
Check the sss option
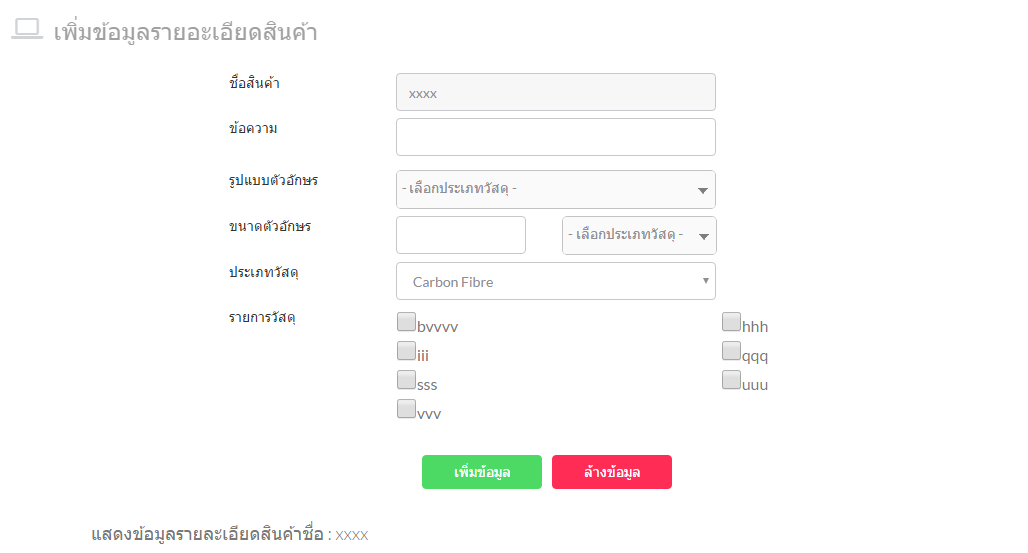tap(406, 380)
